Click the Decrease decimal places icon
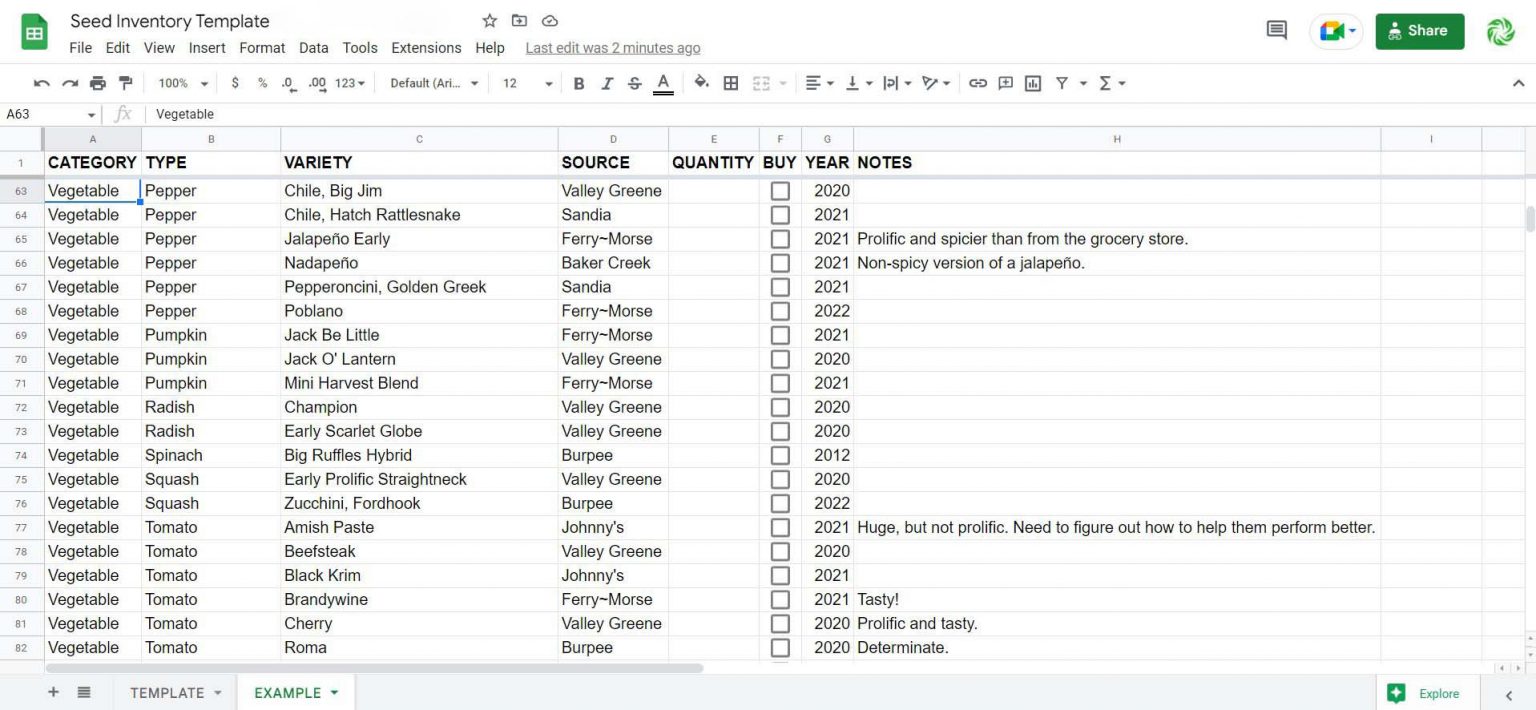The width and height of the screenshot is (1536, 710). pyautogui.click(x=289, y=83)
